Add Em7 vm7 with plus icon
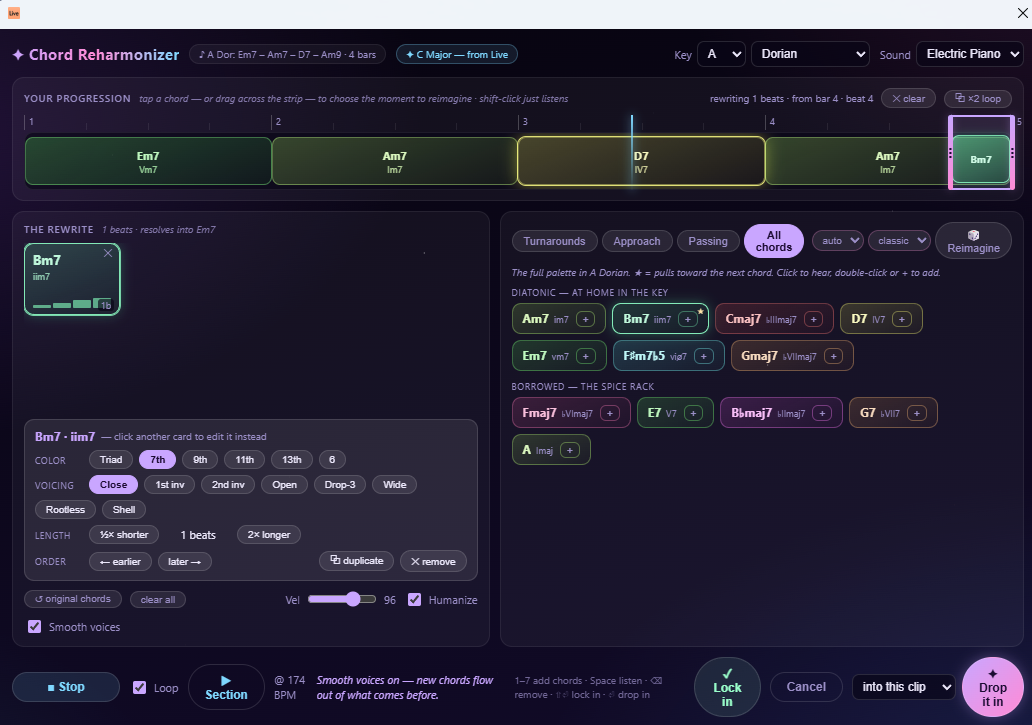The height and width of the screenshot is (725, 1032). tap(585, 356)
